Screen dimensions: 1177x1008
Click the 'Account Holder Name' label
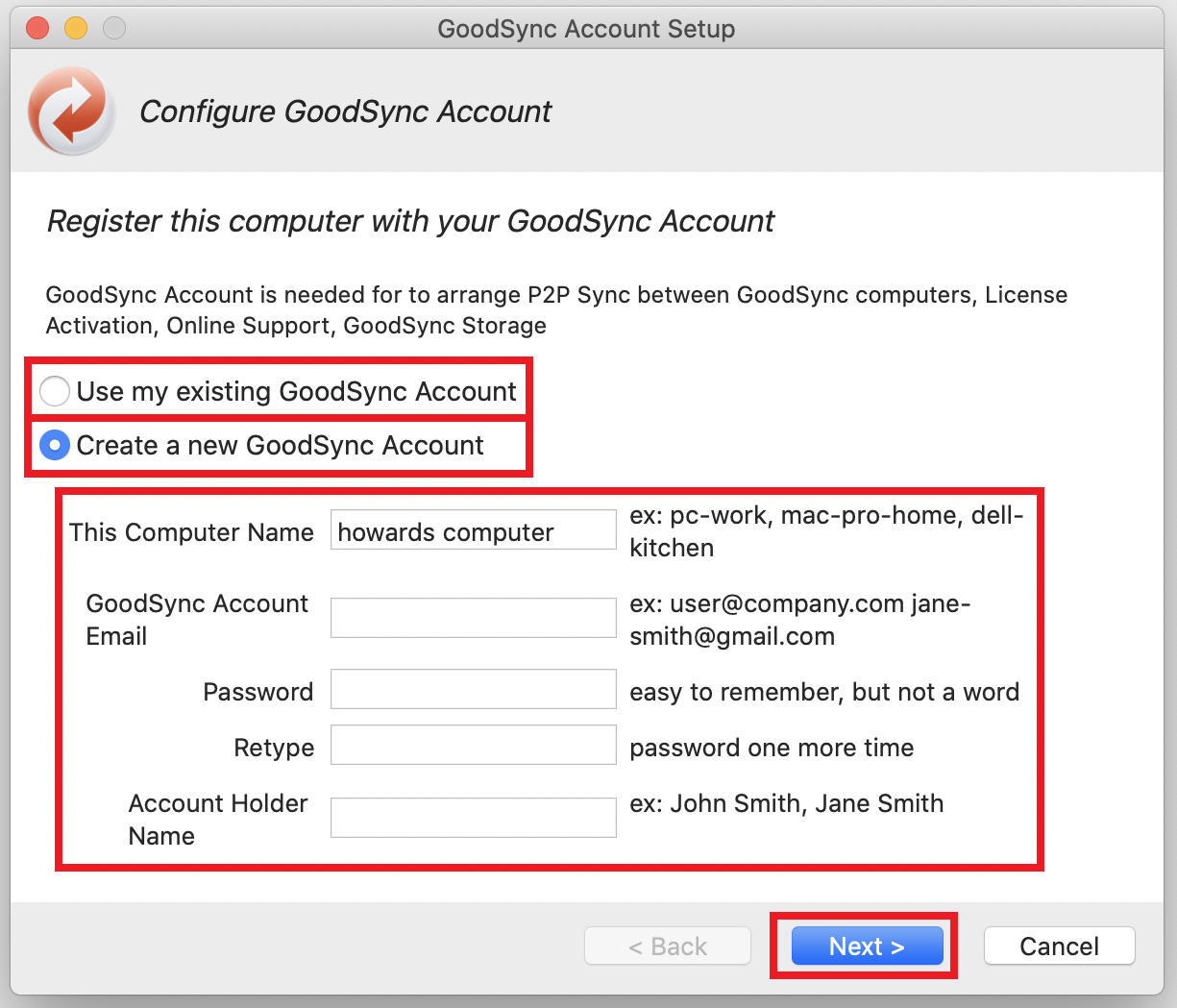pos(218,819)
